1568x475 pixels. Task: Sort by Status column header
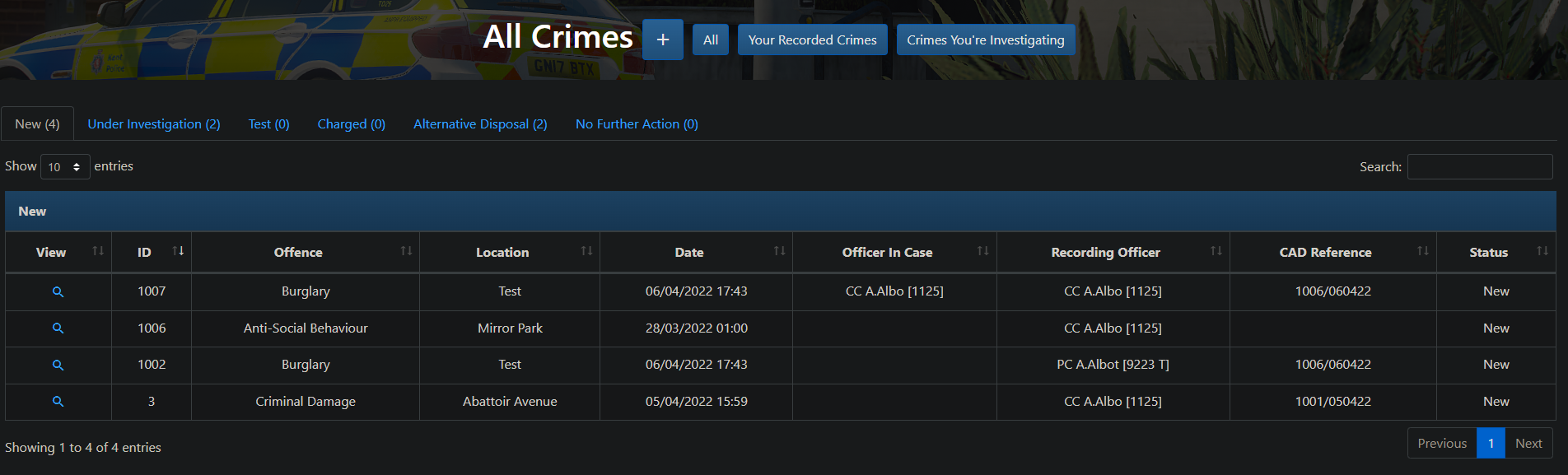click(1488, 253)
